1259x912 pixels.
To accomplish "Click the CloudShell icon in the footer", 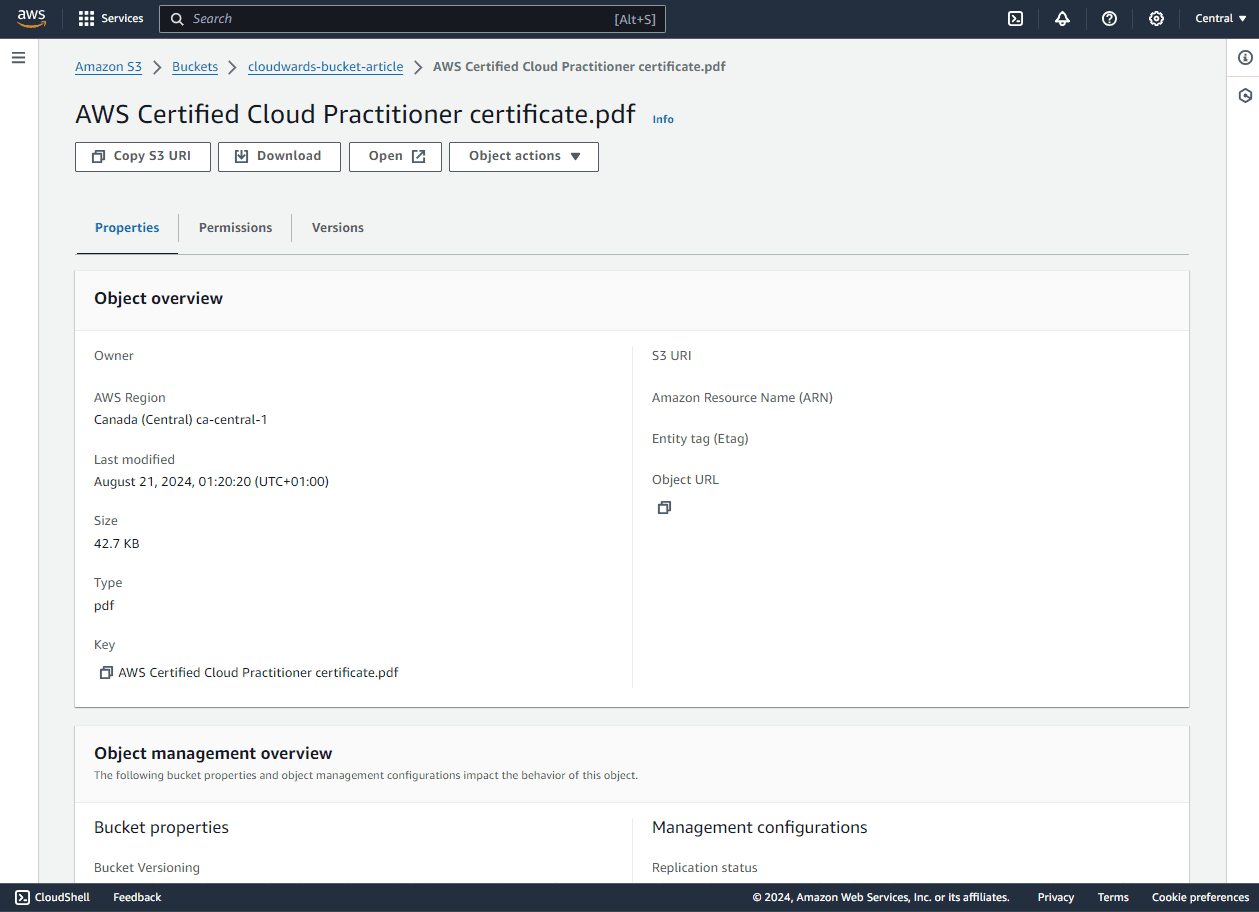I will (22, 897).
